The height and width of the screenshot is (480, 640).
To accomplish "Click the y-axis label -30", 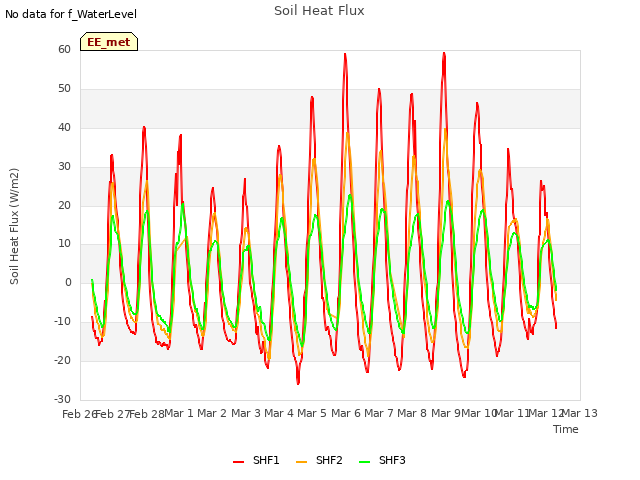I will (x=62, y=399).
